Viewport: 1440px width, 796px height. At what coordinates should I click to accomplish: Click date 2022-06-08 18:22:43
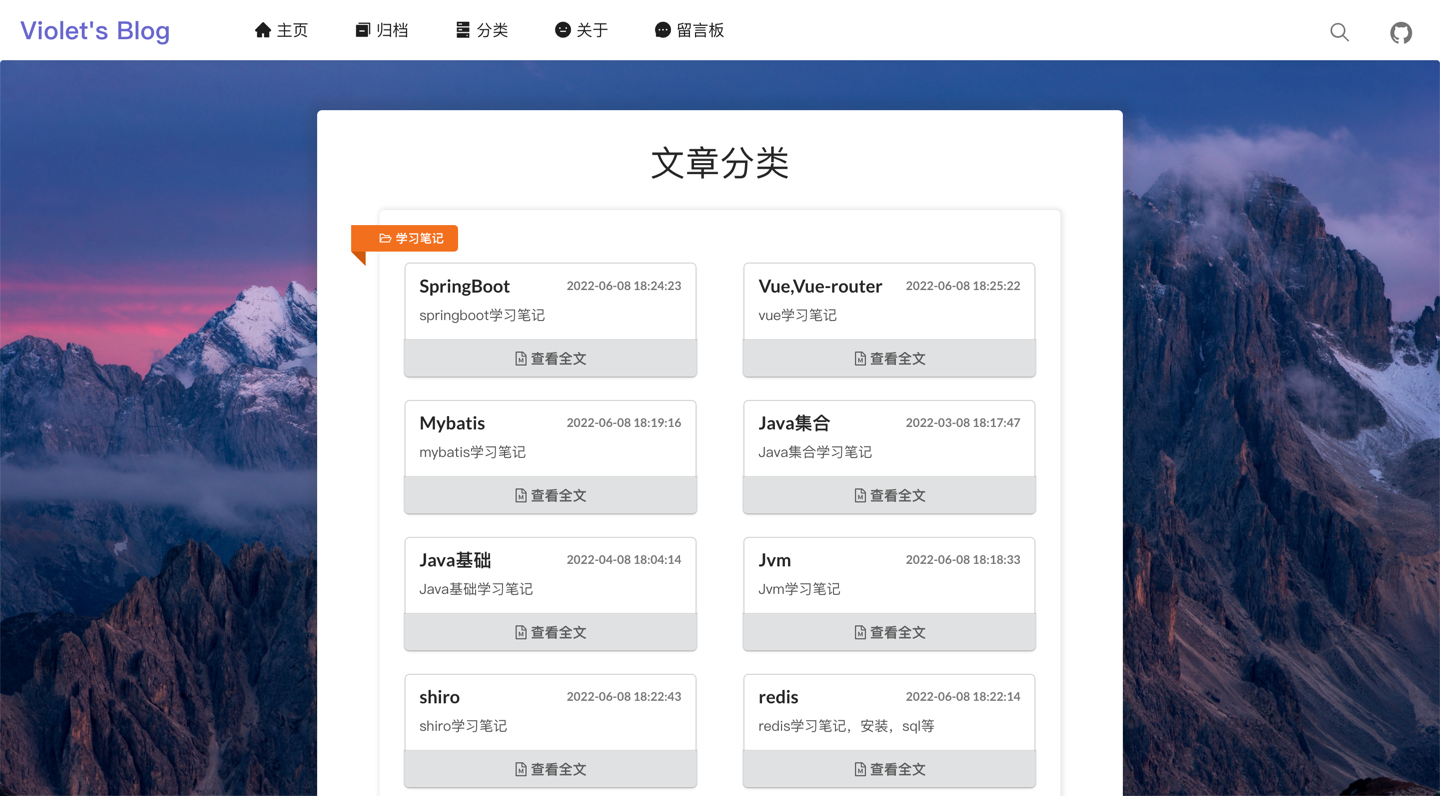[x=624, y=697]
